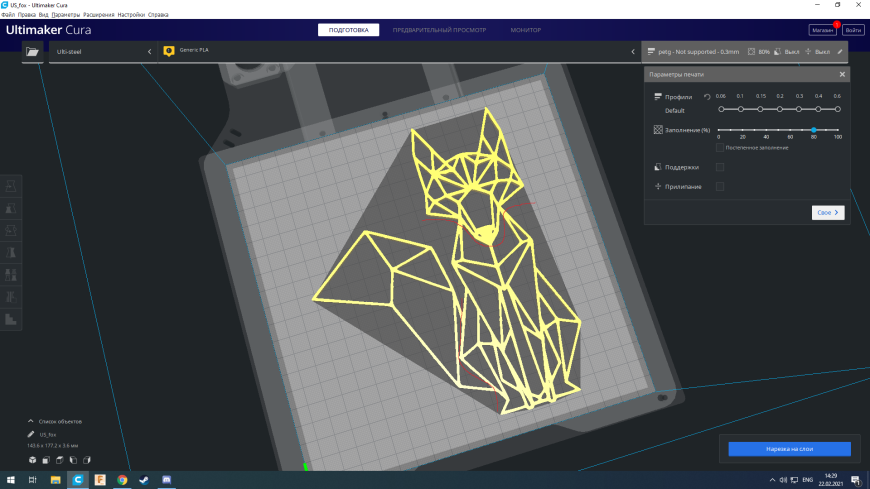The height and width of the screenshot is (489, 870).
Task: Enable the Прилипание (adhesion) checkbox
Action: click(x=720, y=186)
